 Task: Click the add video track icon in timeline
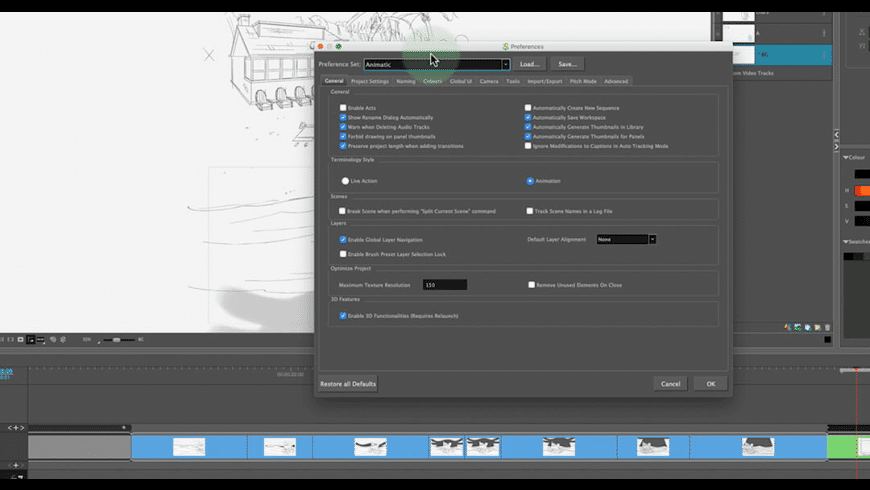pyautogui.click(x=15, y=427)
